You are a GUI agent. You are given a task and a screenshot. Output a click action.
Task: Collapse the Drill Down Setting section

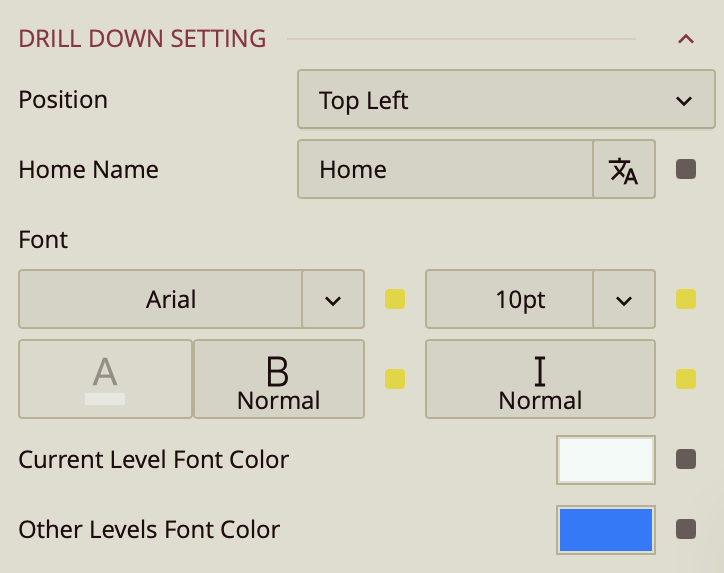pos(685,39)
